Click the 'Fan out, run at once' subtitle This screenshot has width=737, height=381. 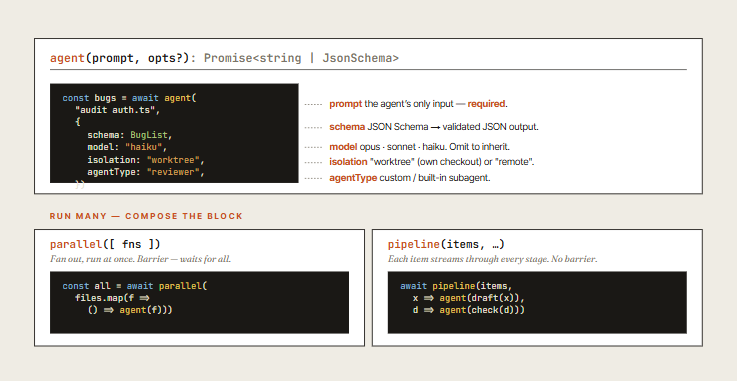click(141, 259)
